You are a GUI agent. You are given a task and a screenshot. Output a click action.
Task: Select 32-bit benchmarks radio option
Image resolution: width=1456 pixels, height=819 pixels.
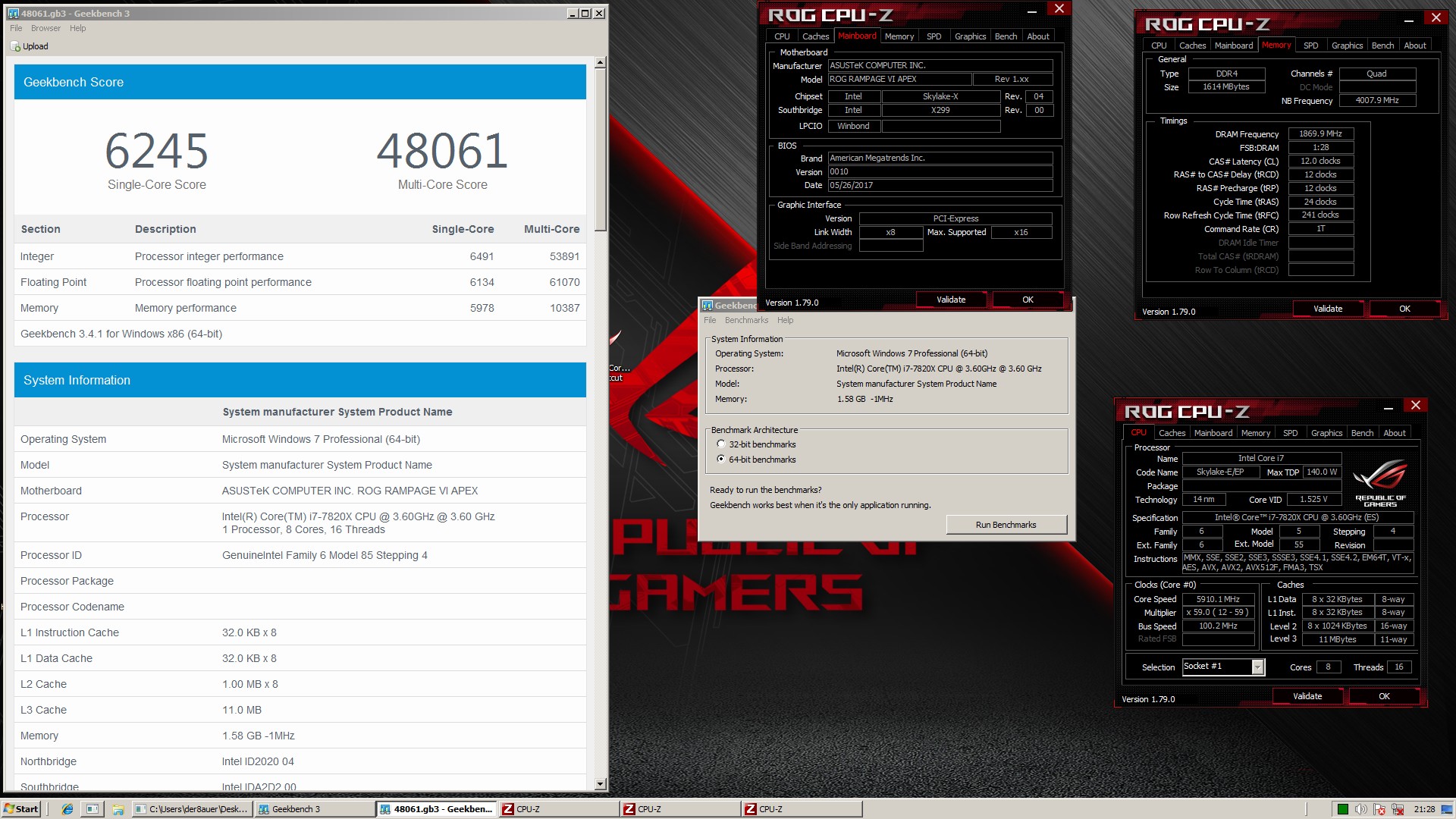pyautogui.click(x=721, y=444)
